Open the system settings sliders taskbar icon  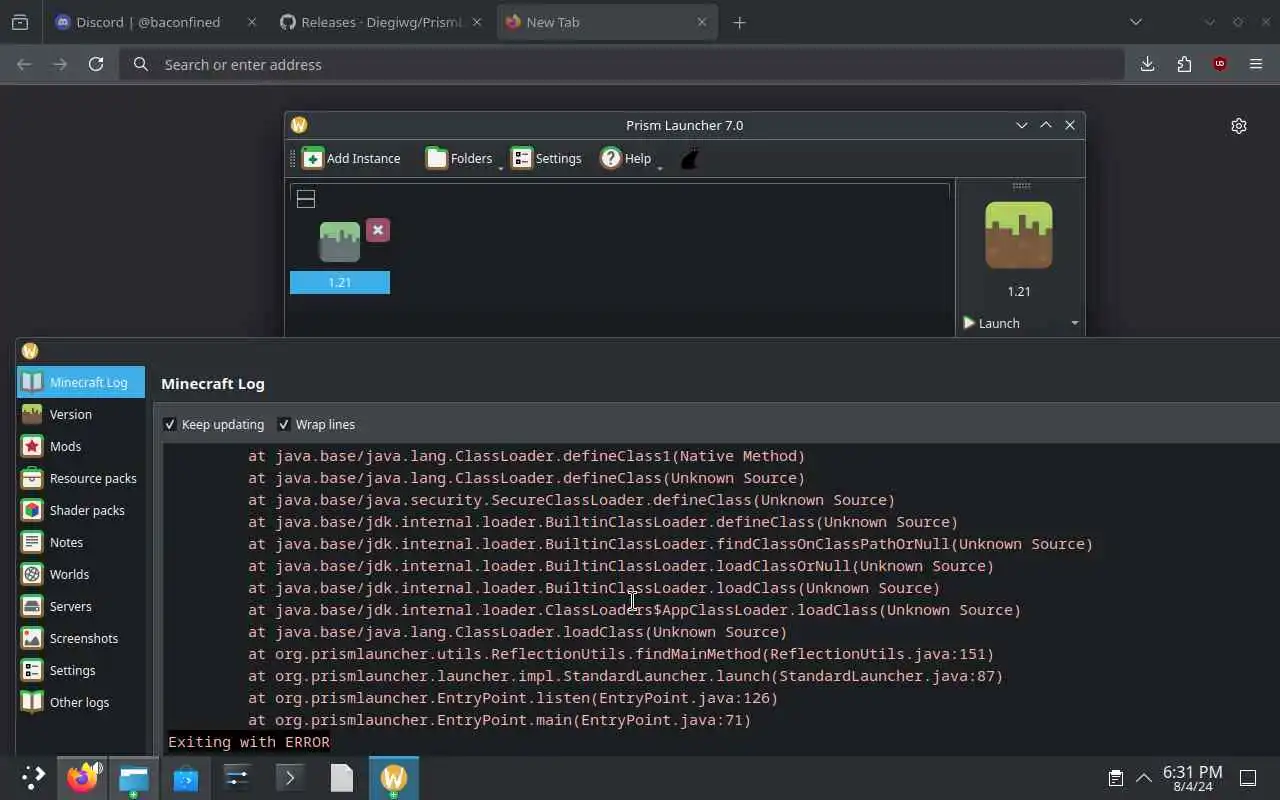(x=237, y=777)
